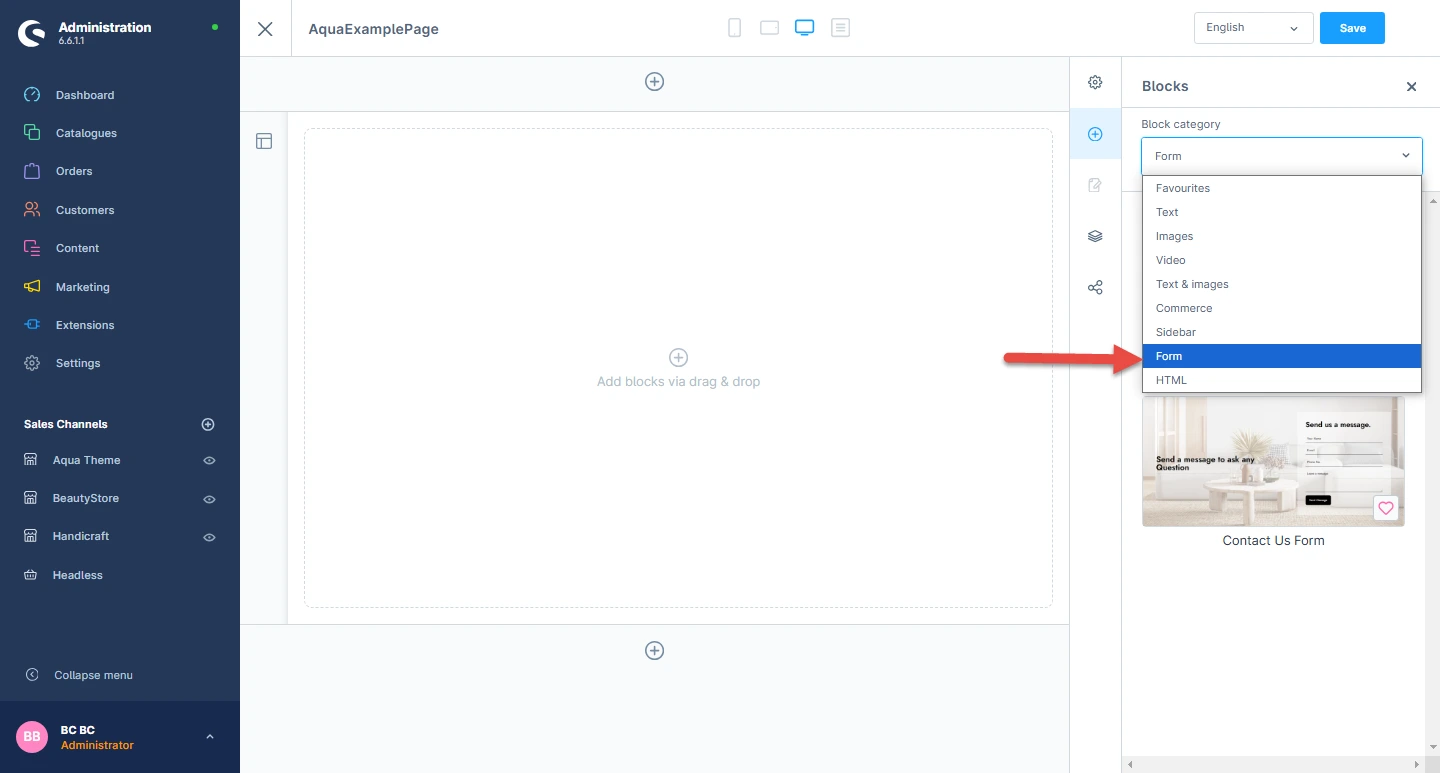Image resolution: width=1440 pixels, height=773 pixels.
Task: Click the section layout icon beside canvas
Action: point(264,141)
